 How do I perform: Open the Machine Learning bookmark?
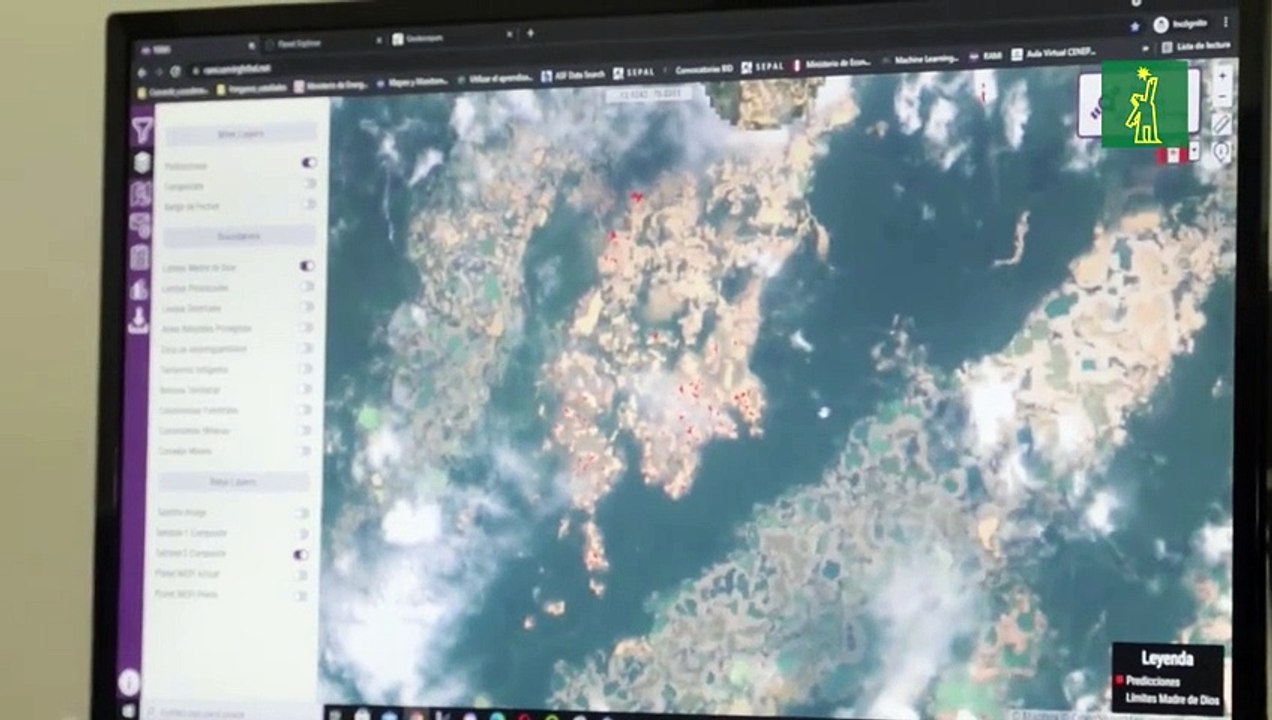click(x=918, y=60)
